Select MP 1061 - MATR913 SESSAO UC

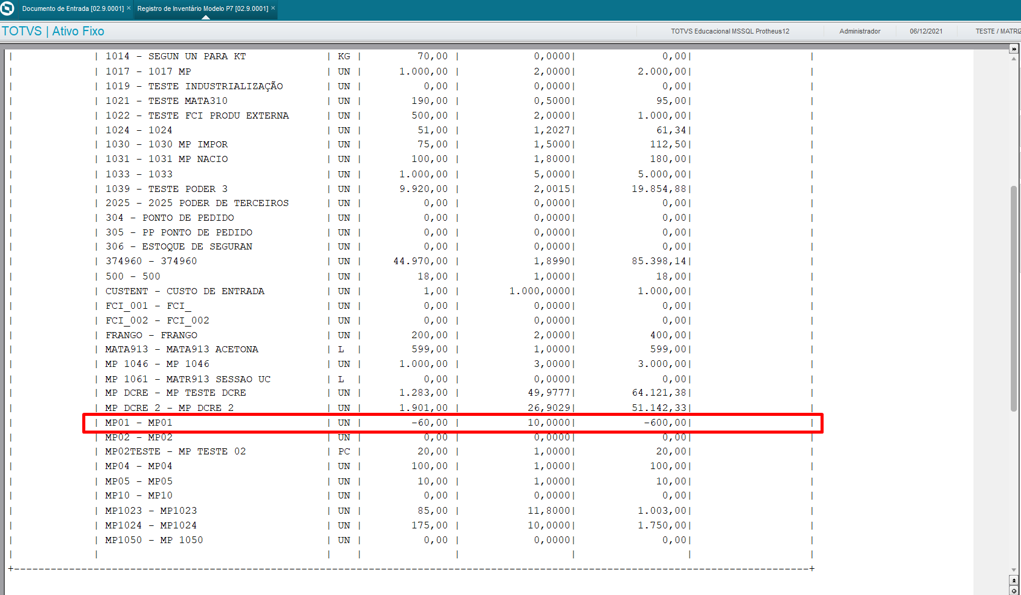(188, 379)
